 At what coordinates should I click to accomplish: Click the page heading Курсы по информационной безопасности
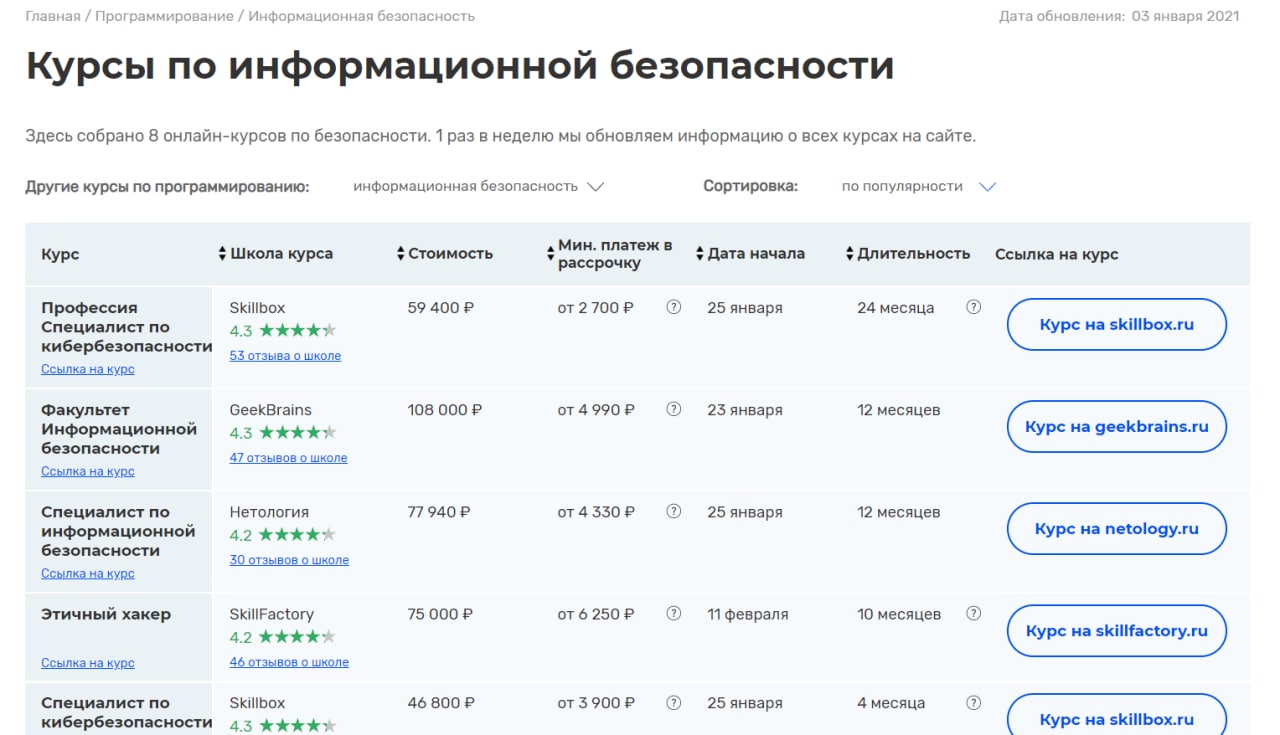click(459, 66)
